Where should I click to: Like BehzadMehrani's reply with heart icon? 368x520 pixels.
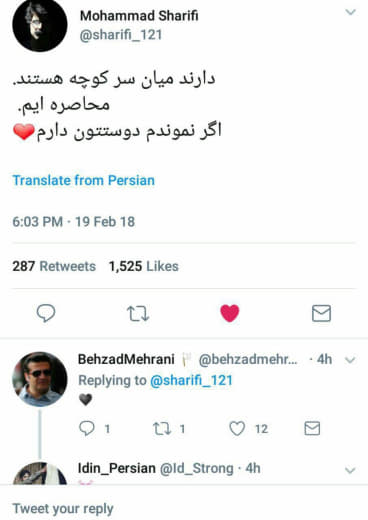coord(237,429)
